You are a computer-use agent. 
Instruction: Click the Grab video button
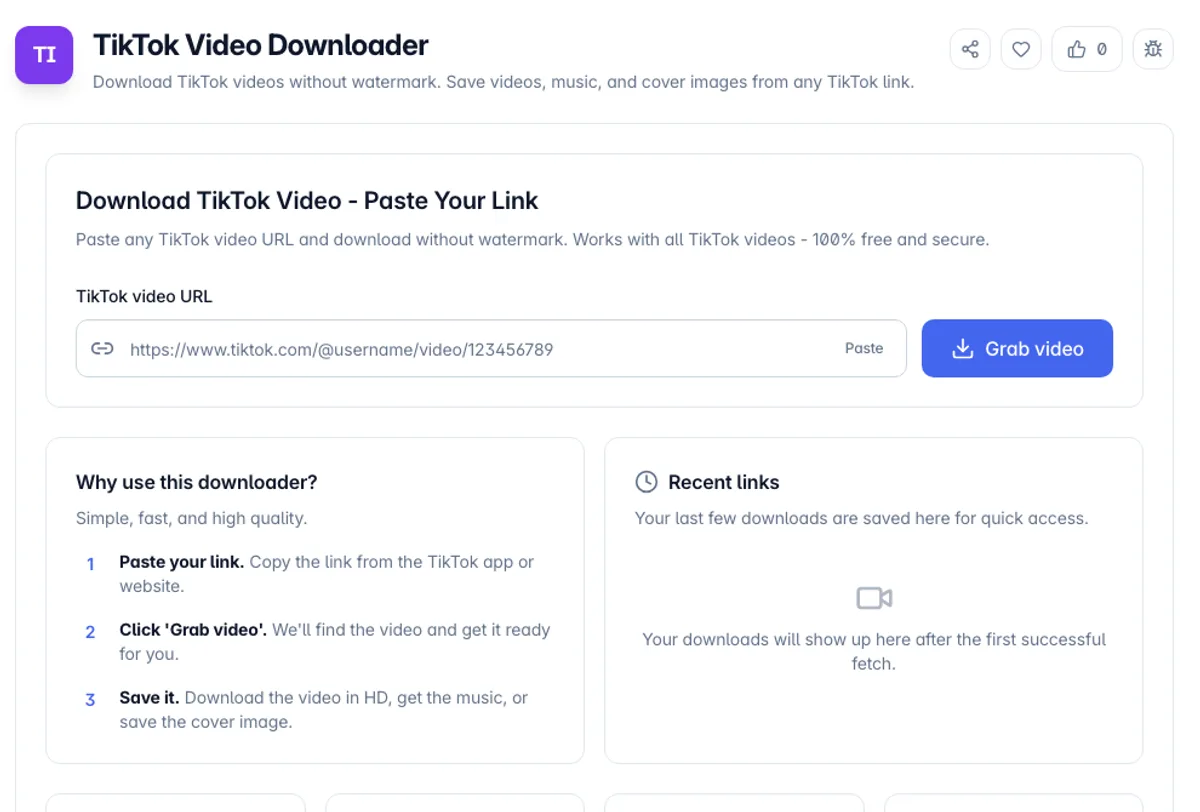click(x=1017, y=348)
